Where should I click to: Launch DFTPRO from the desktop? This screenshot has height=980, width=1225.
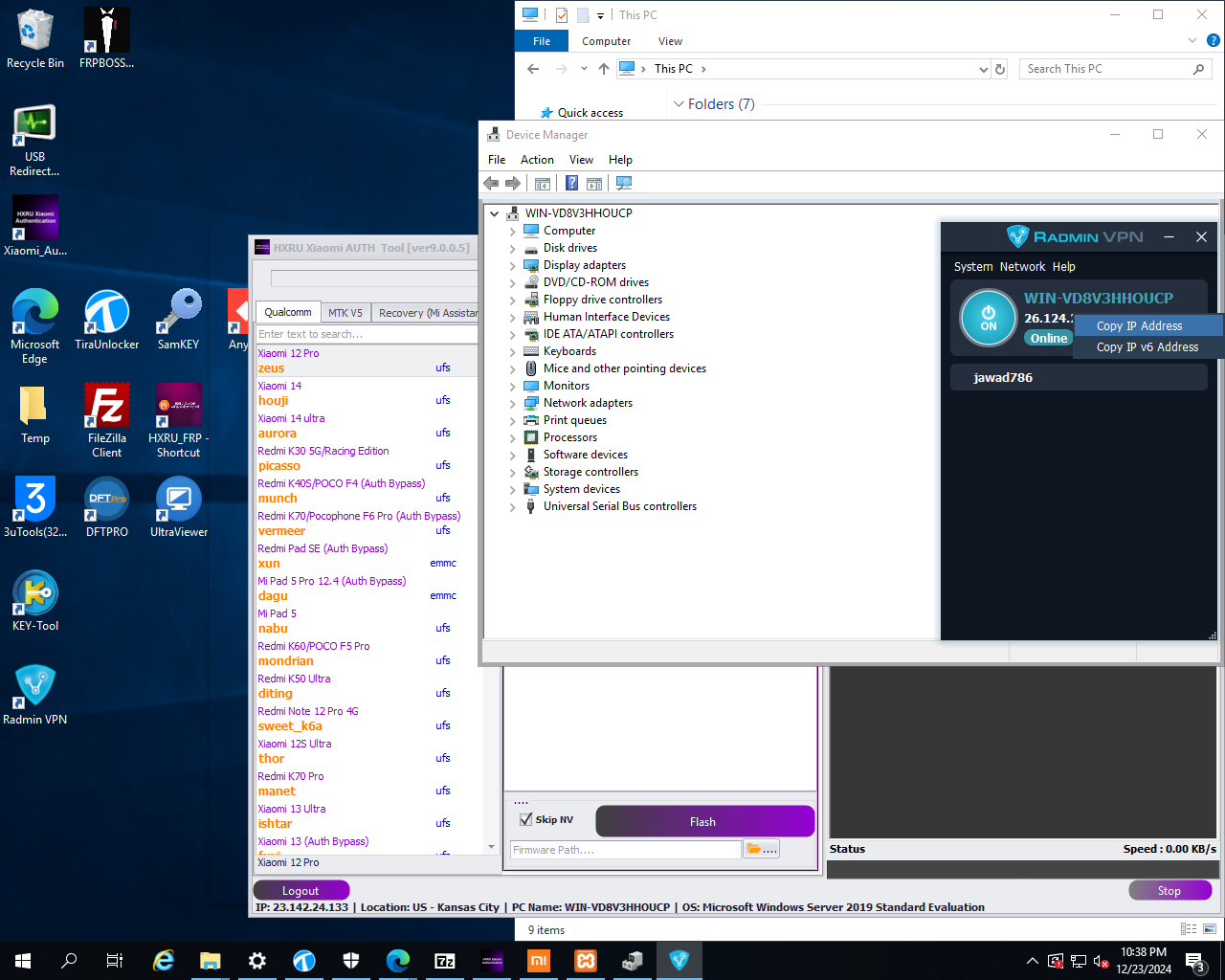coord(106,507)
